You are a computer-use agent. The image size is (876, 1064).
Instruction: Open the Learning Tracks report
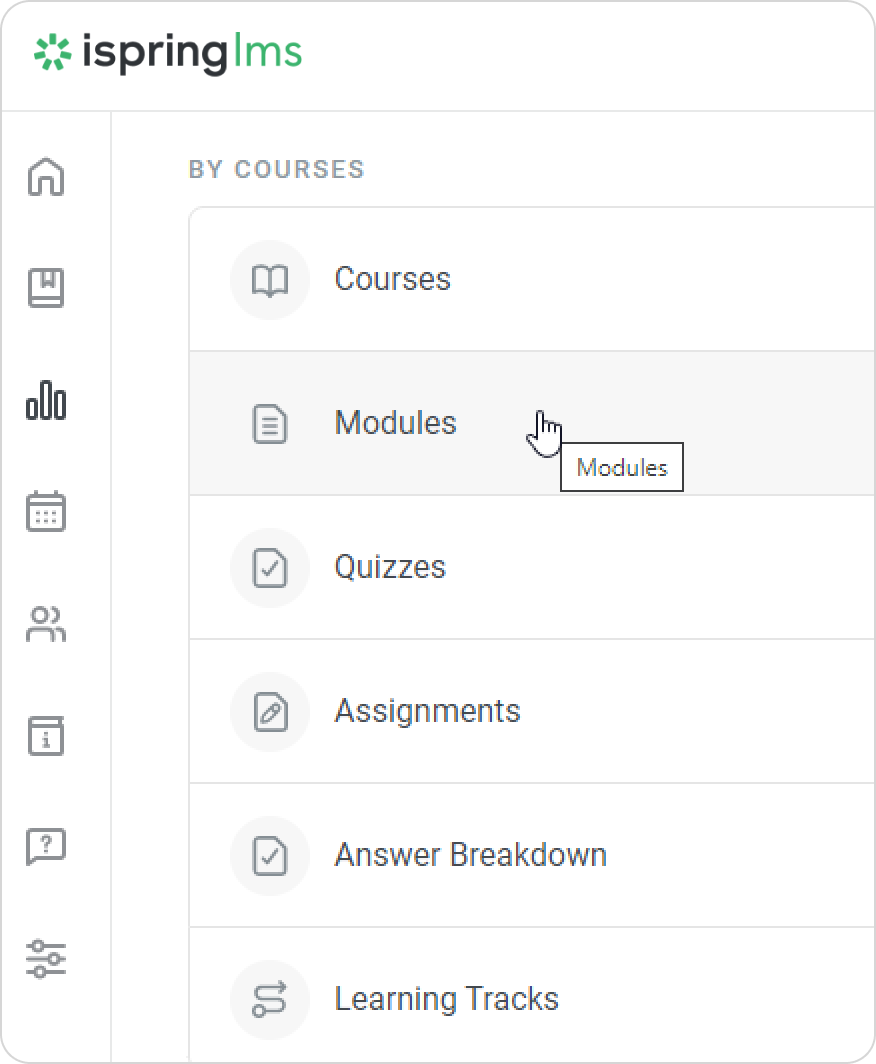pos(446,999)
